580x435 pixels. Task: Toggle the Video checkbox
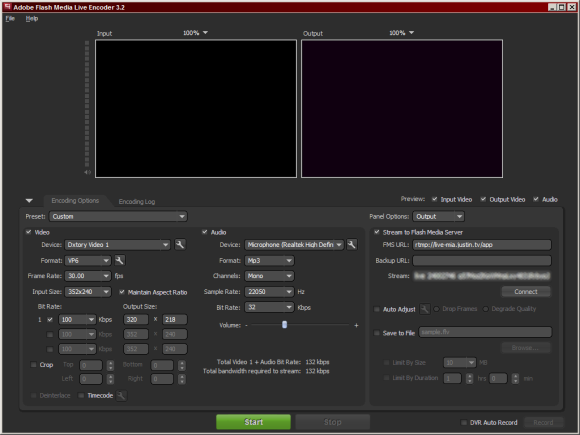click(28, 232)
